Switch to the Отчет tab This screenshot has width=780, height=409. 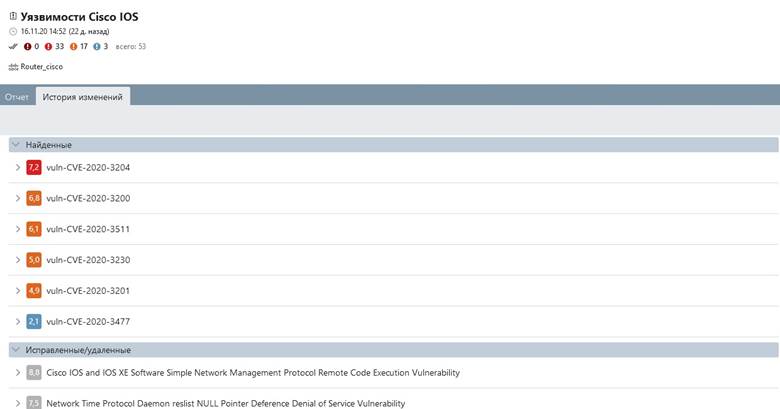click(17, 97)
